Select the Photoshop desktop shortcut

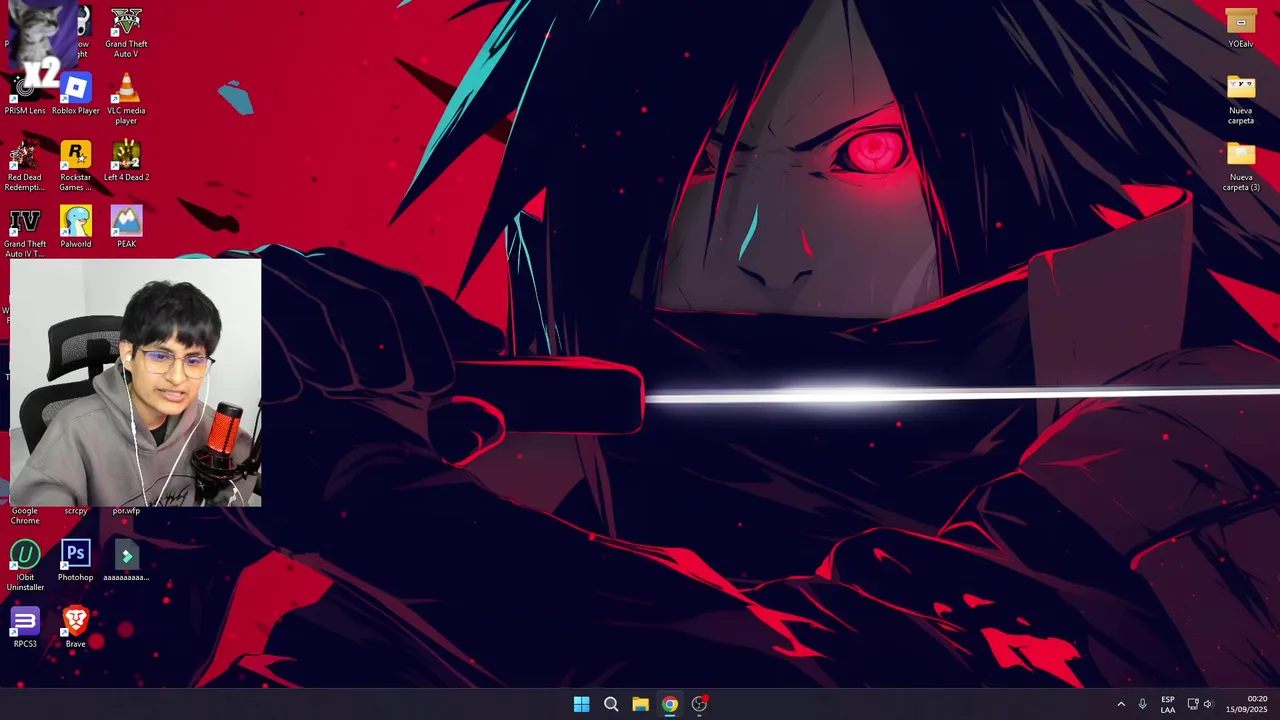(x=75, y=561)
